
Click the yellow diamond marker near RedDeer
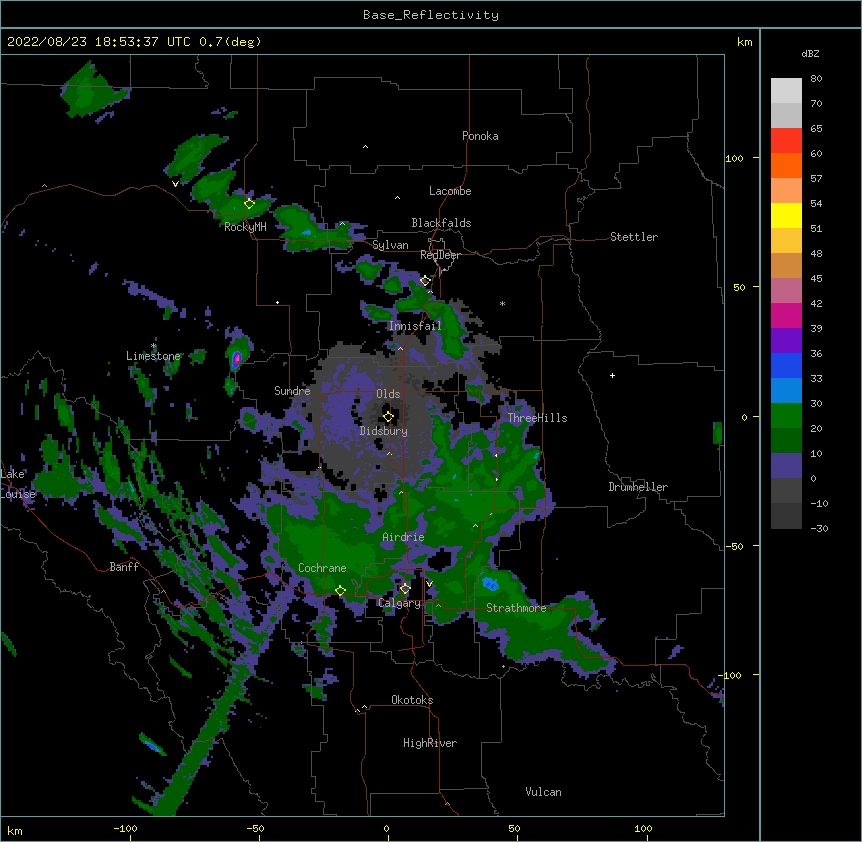pos(425,281)
